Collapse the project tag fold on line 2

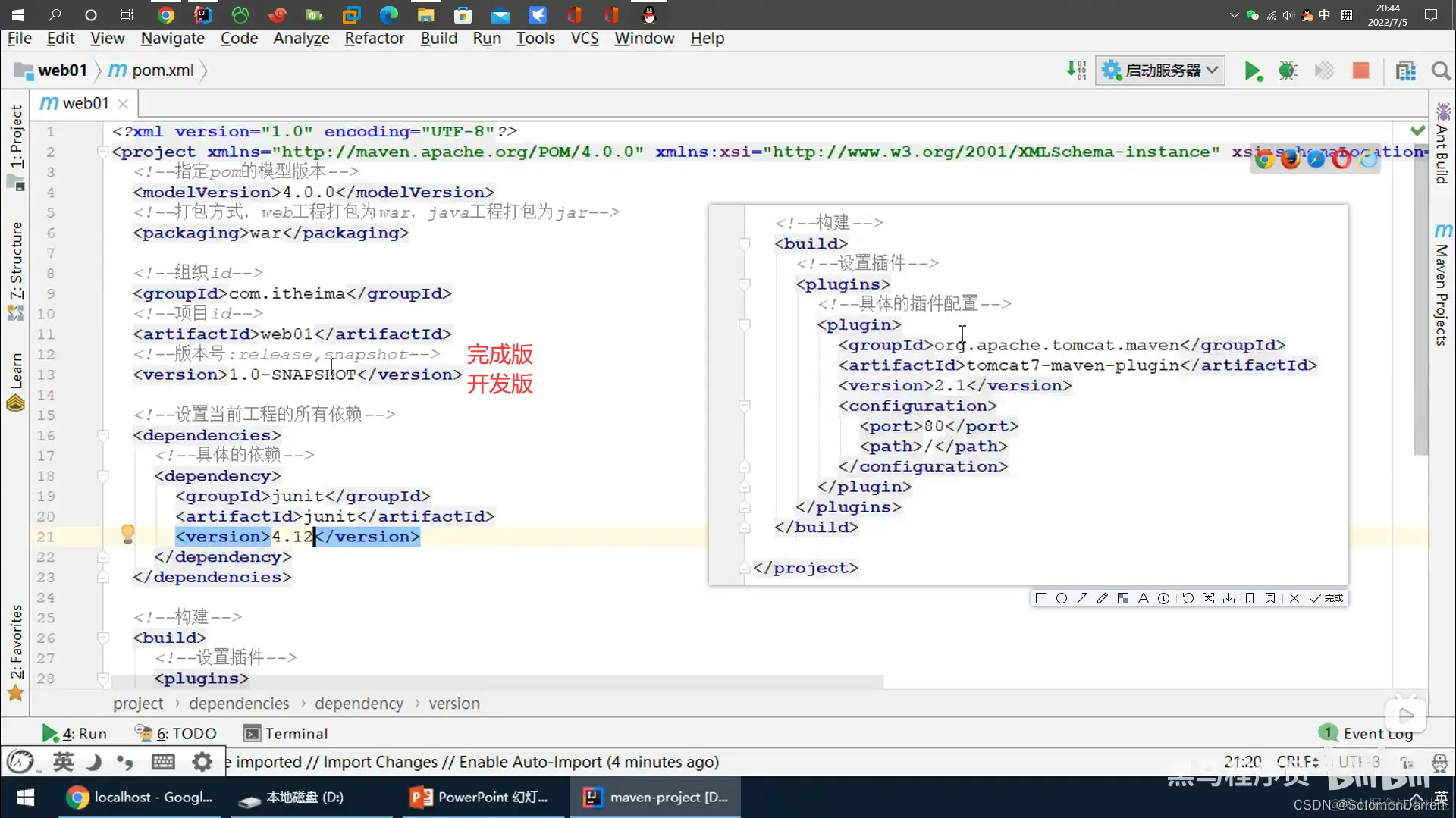pos(102,152)
